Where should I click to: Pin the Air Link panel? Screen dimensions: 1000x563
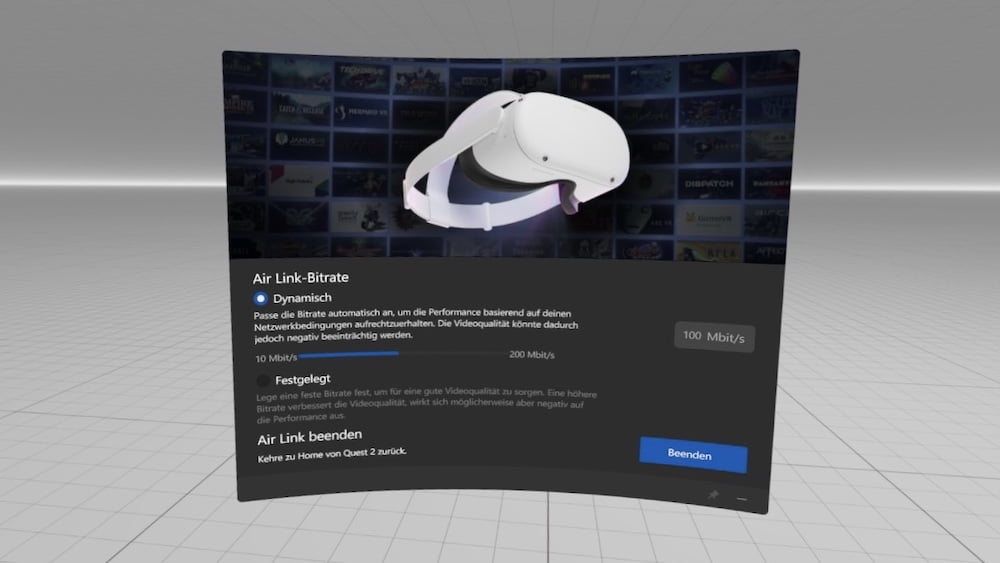click(x=713, y=495)
